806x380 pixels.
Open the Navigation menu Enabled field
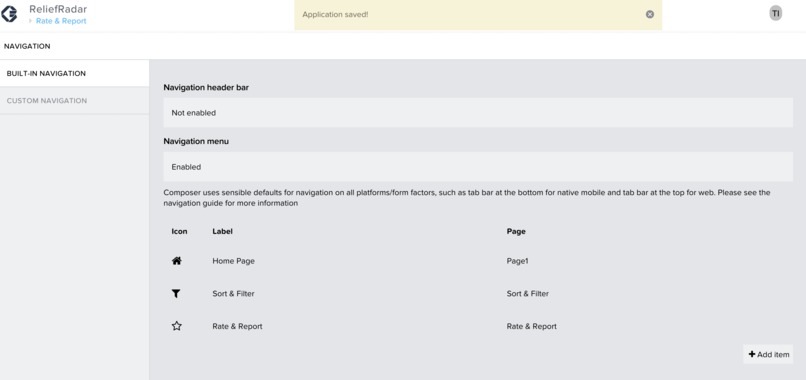point(478,167)
